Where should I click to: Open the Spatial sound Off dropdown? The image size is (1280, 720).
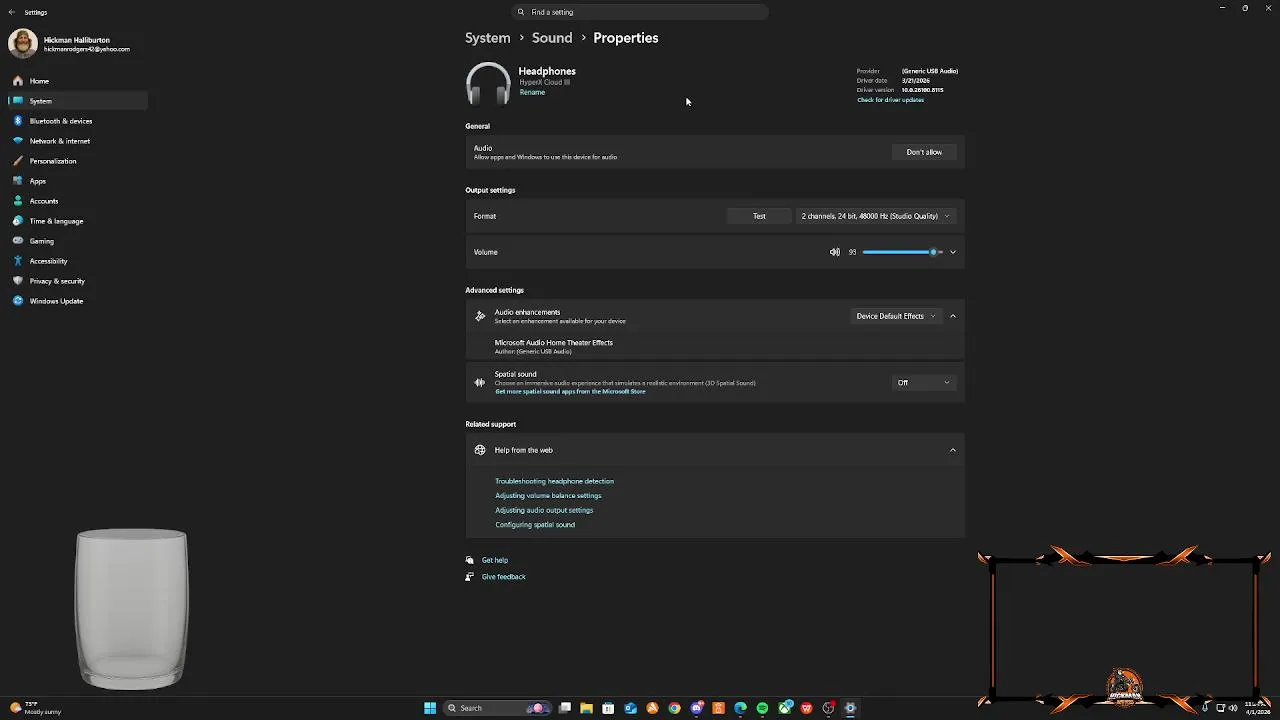(923, 382)
